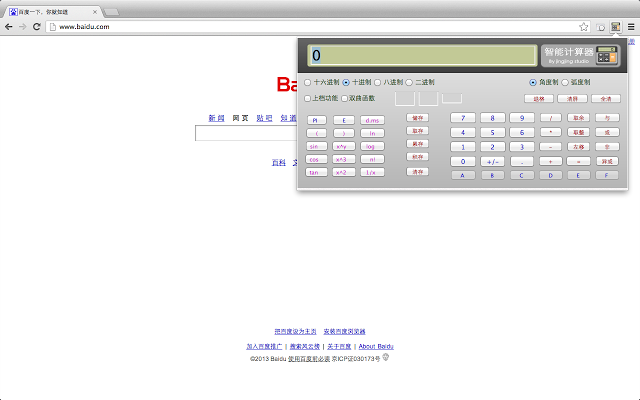
Task: Choose 角度制 degree mode
Action: [533, 82]
